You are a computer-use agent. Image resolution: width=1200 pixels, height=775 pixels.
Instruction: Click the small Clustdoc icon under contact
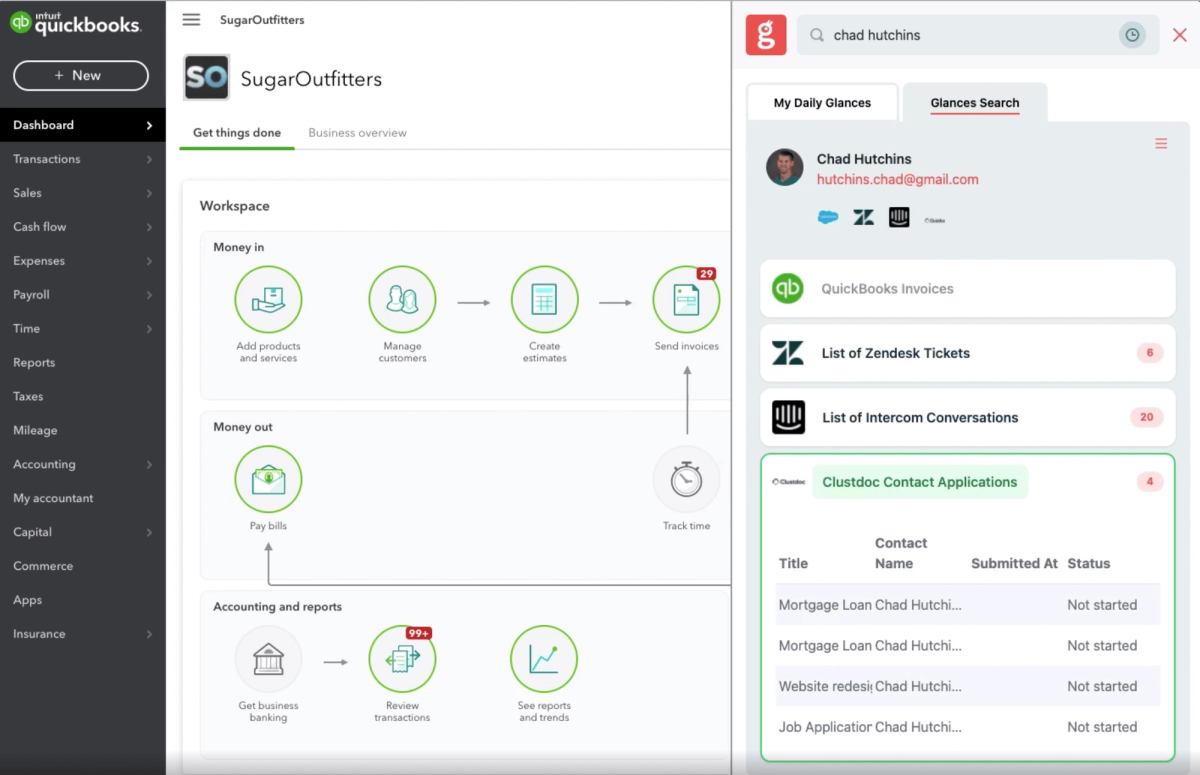[935, 220]
